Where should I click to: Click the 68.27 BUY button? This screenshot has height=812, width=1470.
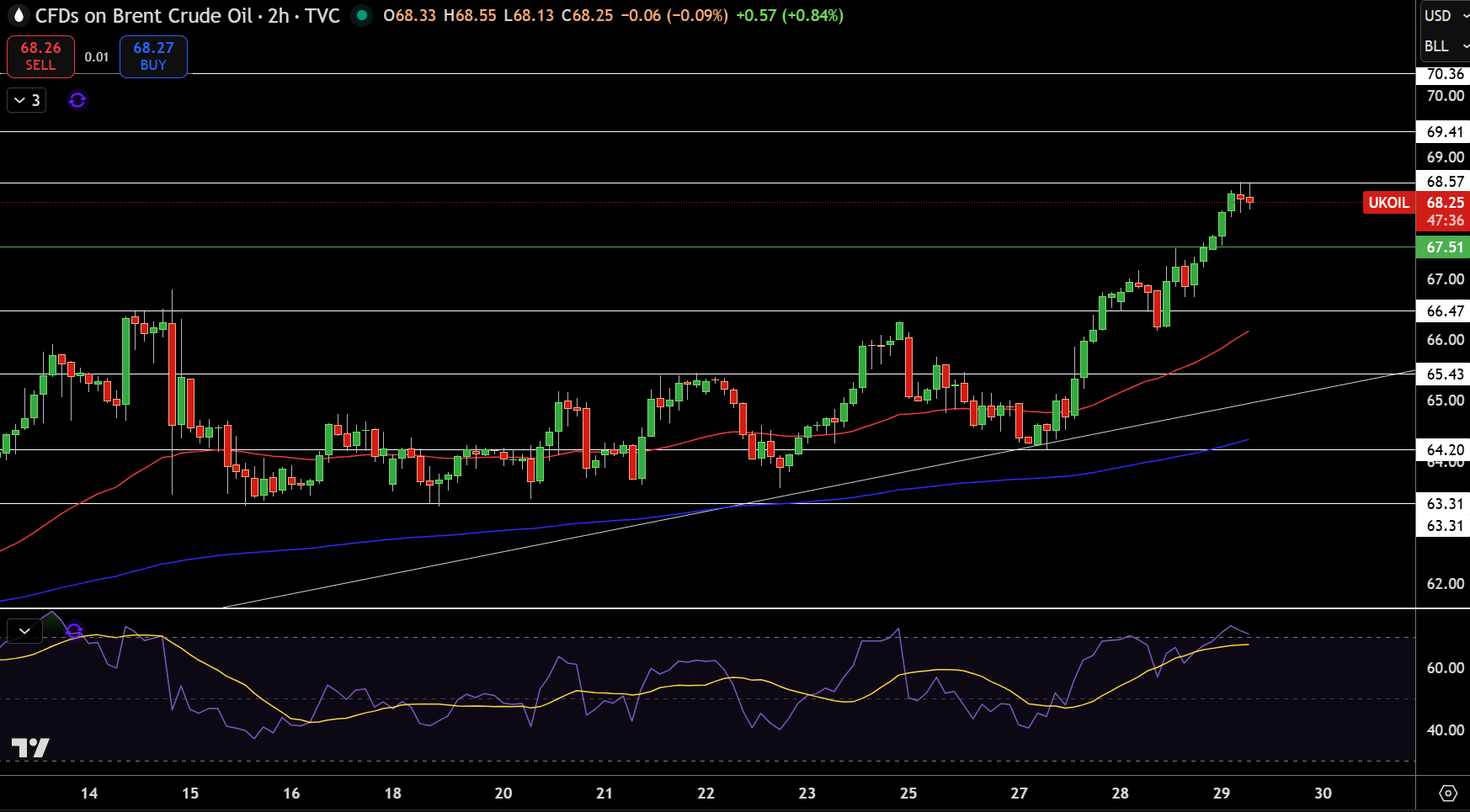click(x=153, y=56)
